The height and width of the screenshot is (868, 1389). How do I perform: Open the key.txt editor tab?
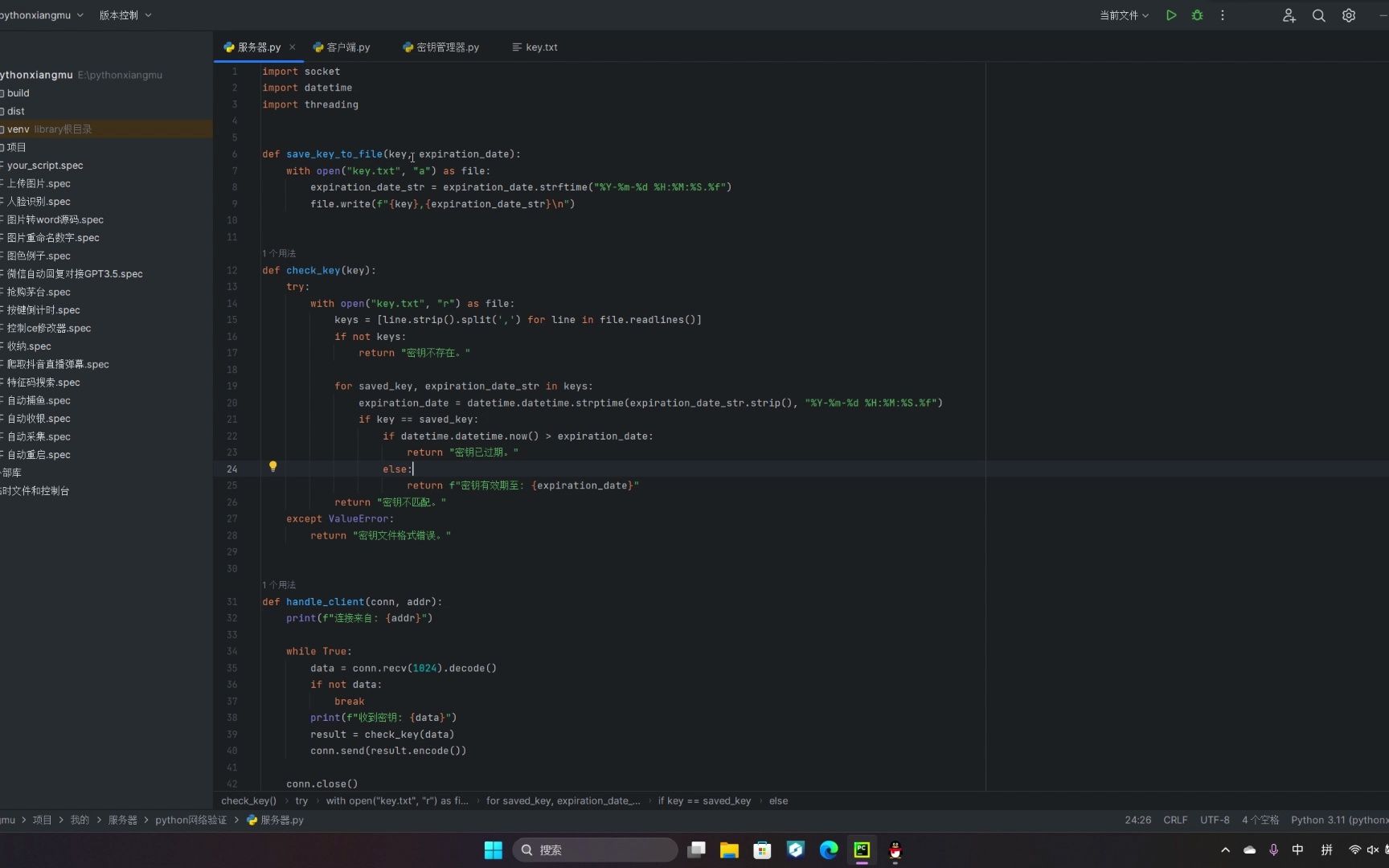[x=535, y=47]
